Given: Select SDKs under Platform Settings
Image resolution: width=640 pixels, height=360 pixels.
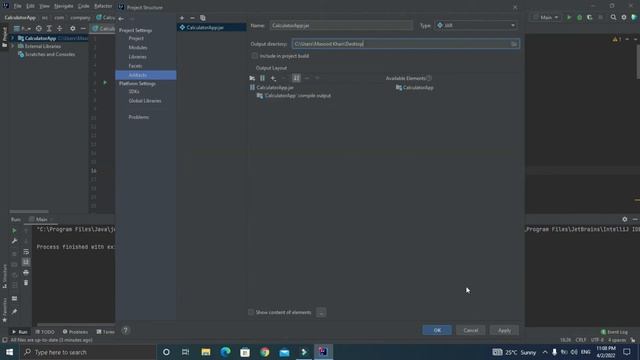Looking at the screenshot, I should (134, 91).
